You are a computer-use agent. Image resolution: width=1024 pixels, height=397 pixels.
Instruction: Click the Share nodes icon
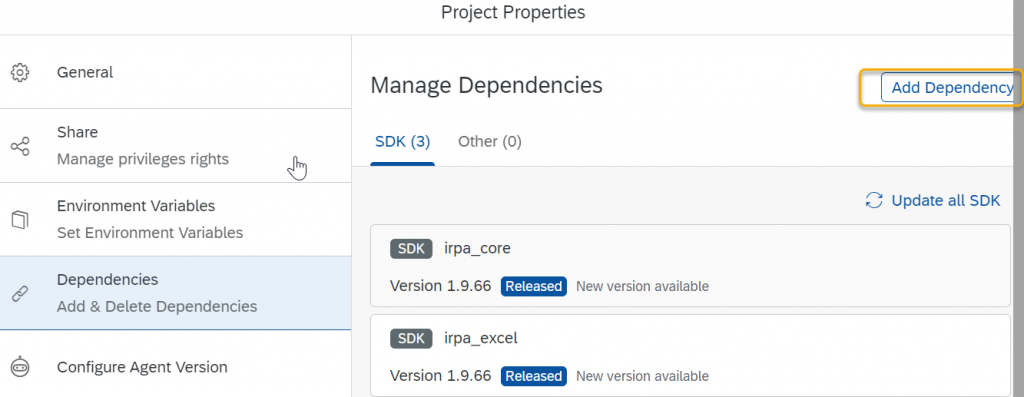coord(20,146)
